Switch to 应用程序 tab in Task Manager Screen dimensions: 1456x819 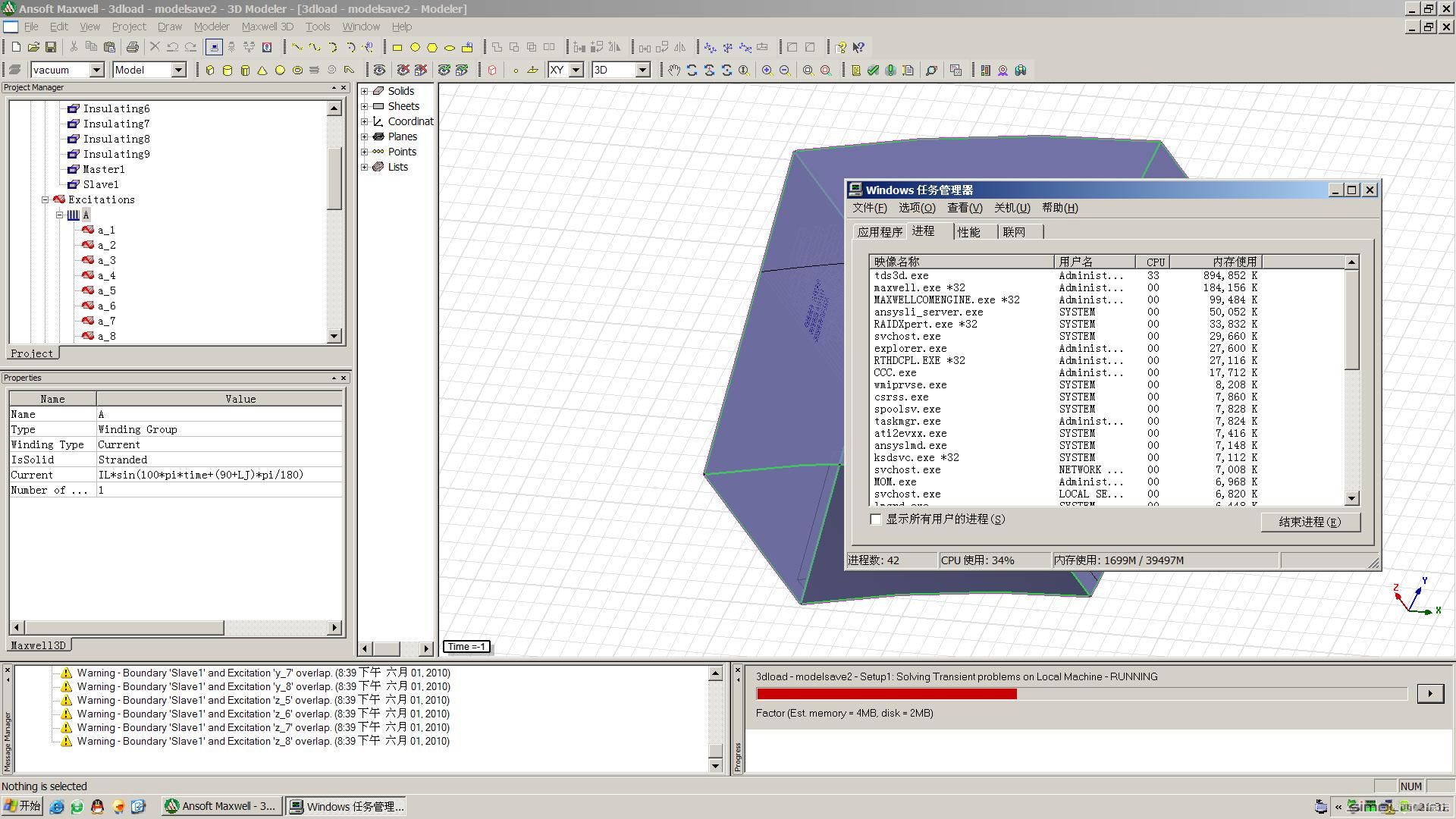(x=880, y=232)
